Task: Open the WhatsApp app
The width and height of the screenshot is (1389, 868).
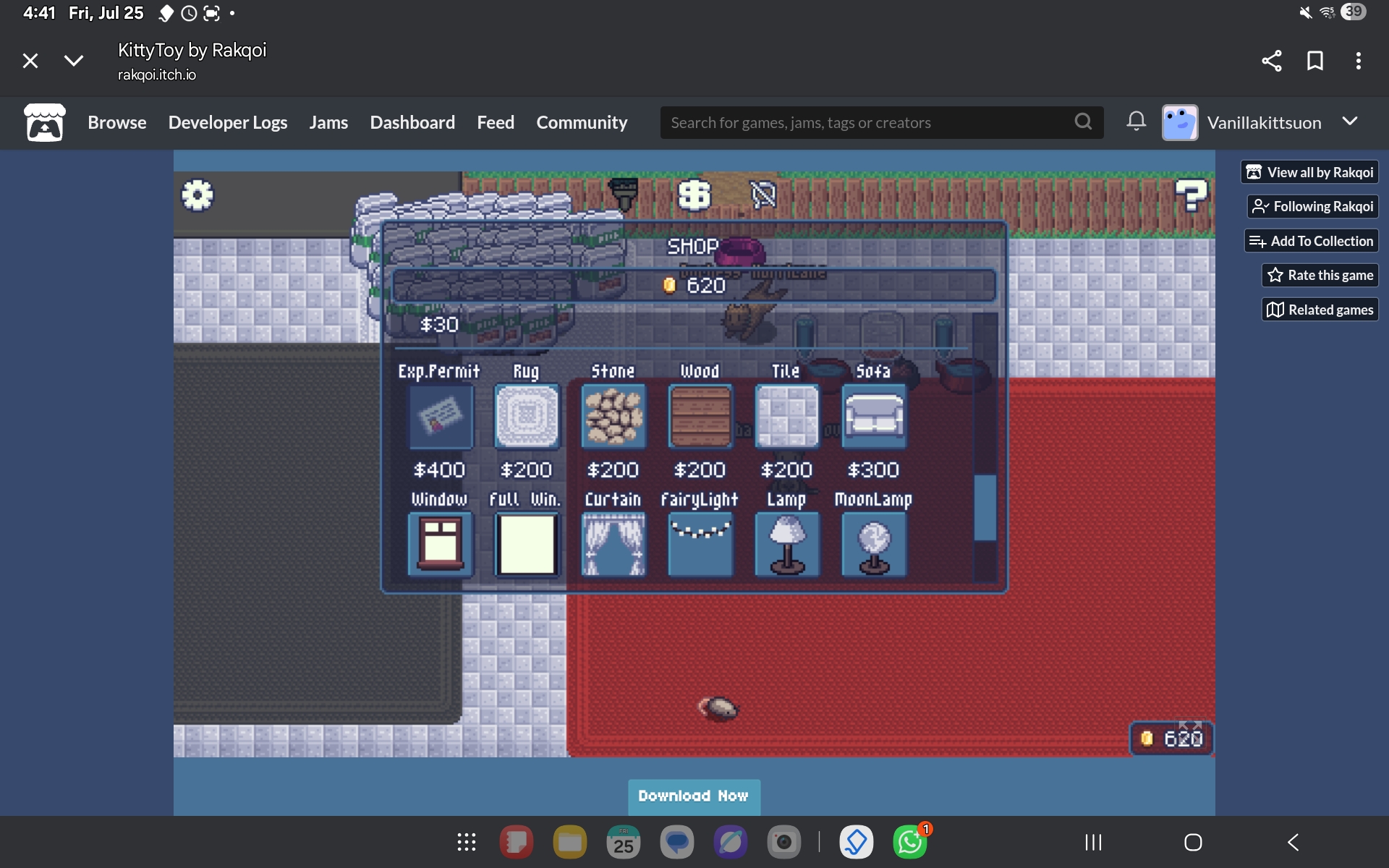Action: 910,842
